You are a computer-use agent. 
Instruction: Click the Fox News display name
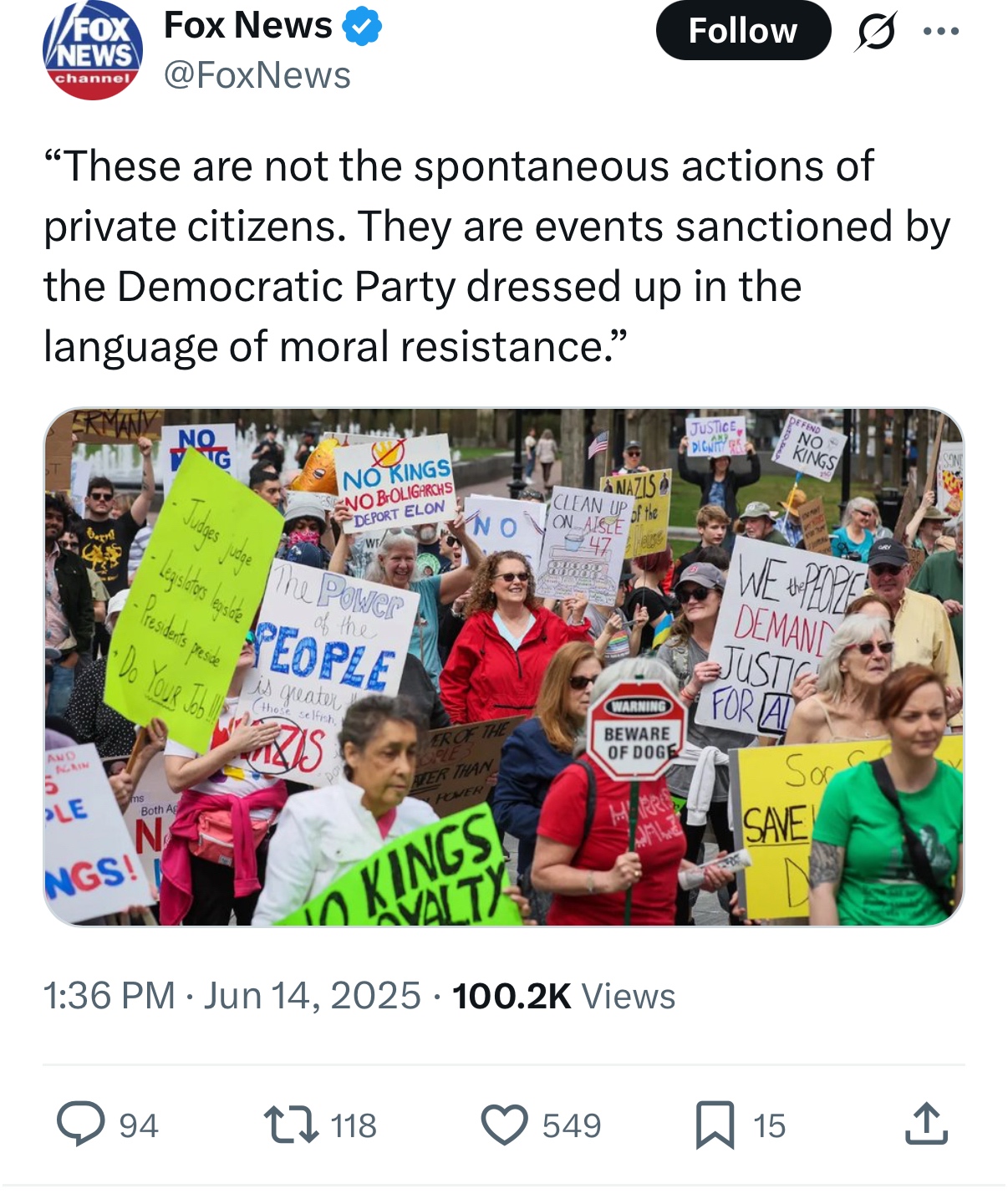[248, 27]
